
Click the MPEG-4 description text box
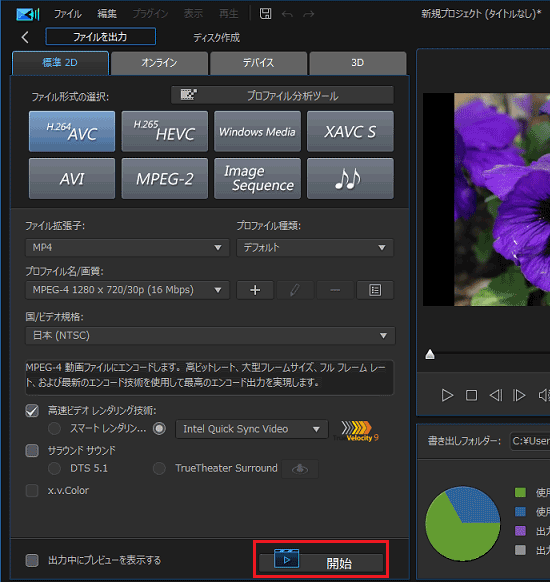tap(209, 377)
